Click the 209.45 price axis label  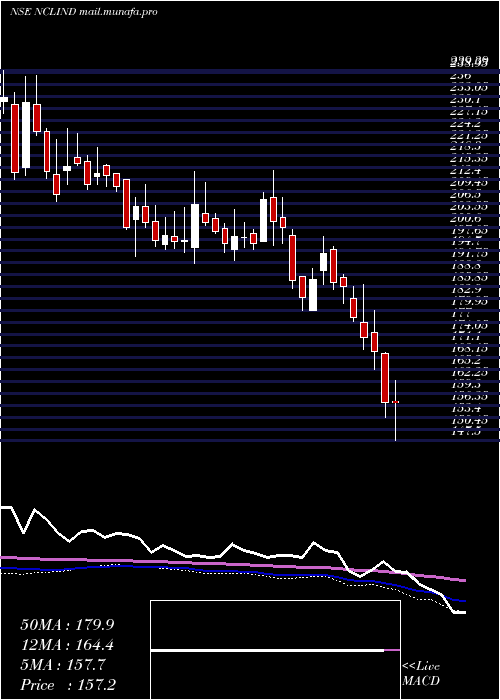(468, 183)
